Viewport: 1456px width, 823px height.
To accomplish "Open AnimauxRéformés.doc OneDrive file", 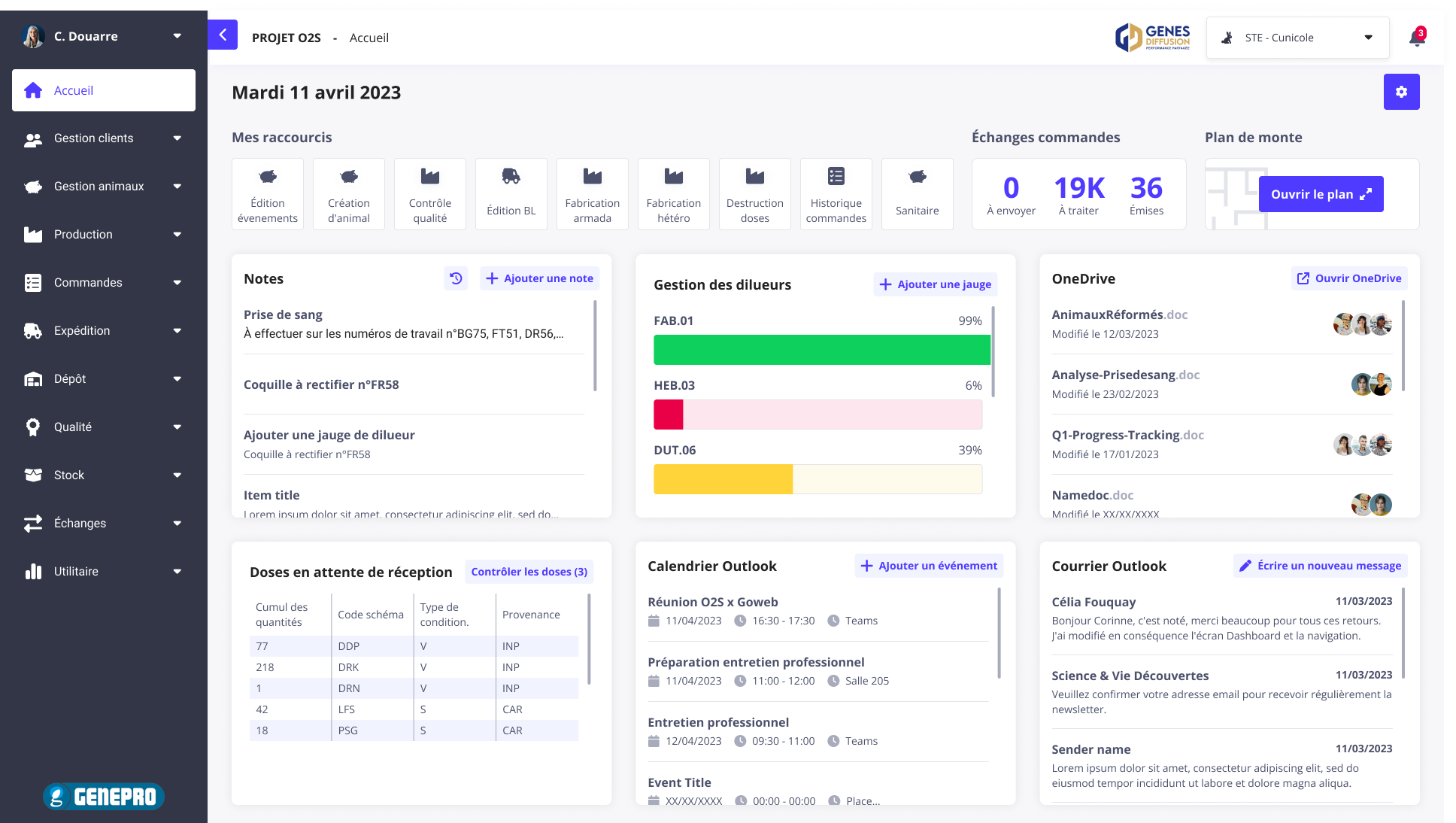I will (1119, 314).
